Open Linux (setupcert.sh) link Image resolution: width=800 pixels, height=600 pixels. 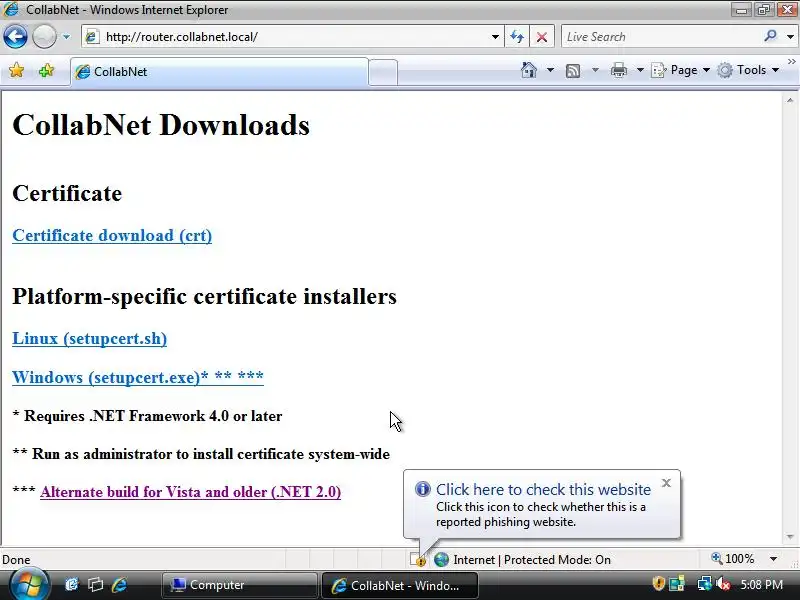coord(89,338)
